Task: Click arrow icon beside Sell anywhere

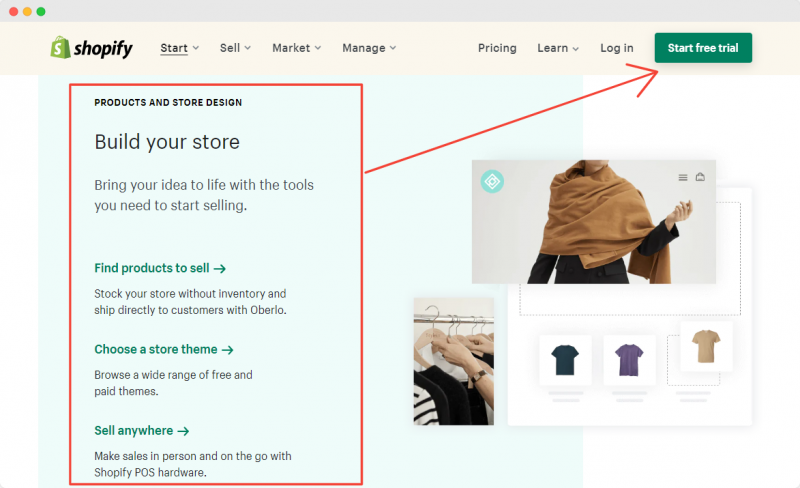Action: (183, 431)
